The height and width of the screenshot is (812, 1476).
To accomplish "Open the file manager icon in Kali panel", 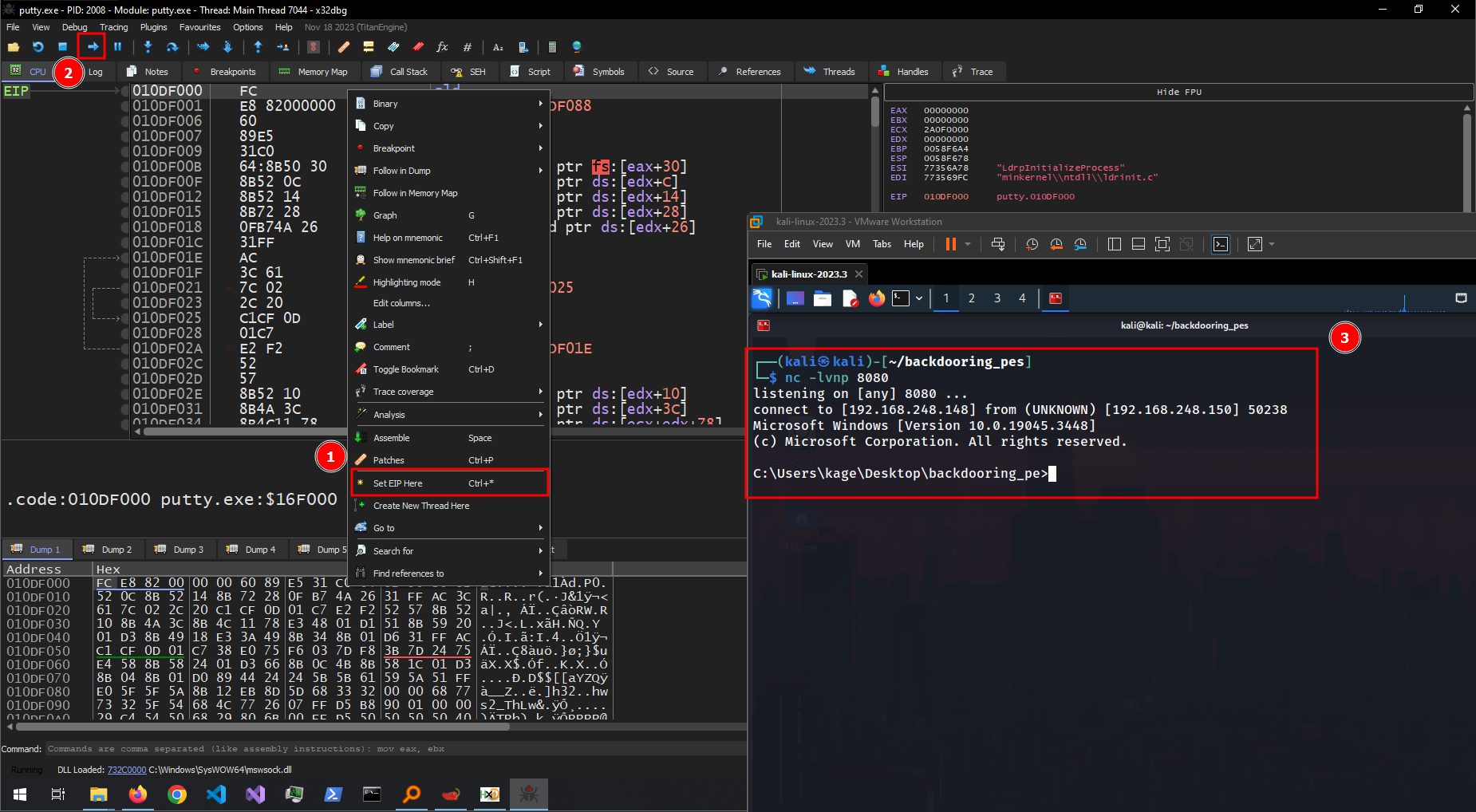I will [x=823, y=298].
